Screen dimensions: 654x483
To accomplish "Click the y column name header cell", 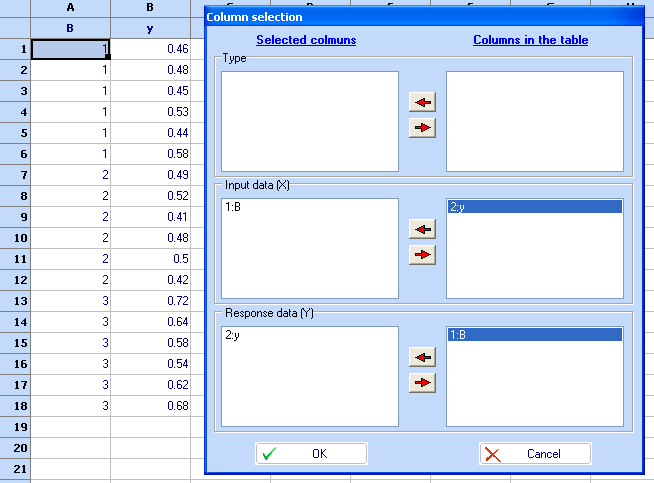I will click(150, 28).
